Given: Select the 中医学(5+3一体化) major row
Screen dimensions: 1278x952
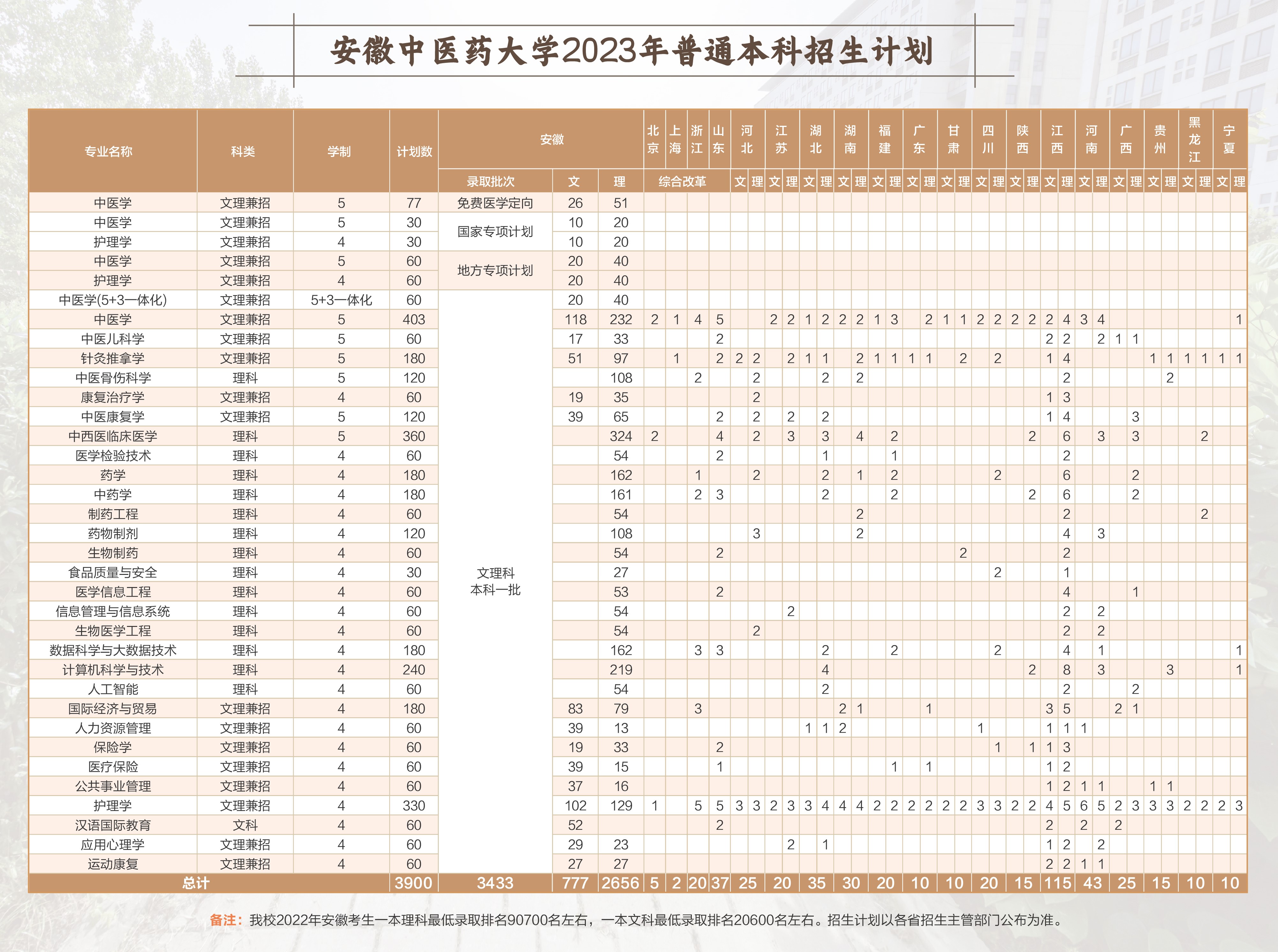Looking at the screenshot, I should (x=638, y=300).
